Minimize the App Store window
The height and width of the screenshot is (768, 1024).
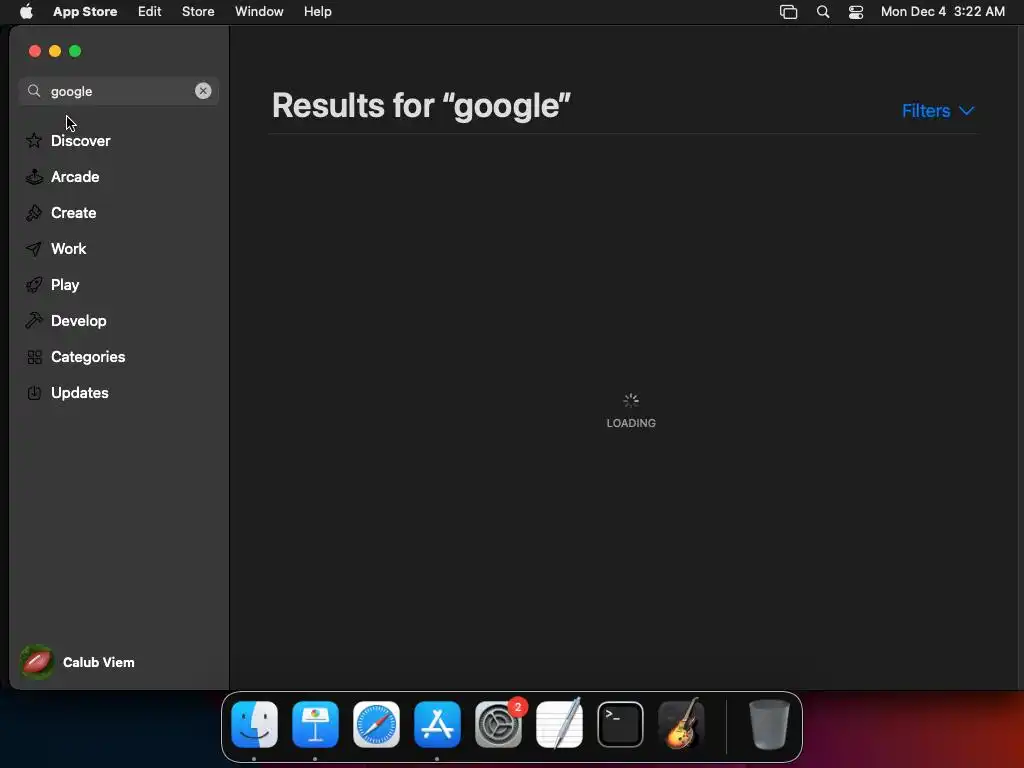55,51
